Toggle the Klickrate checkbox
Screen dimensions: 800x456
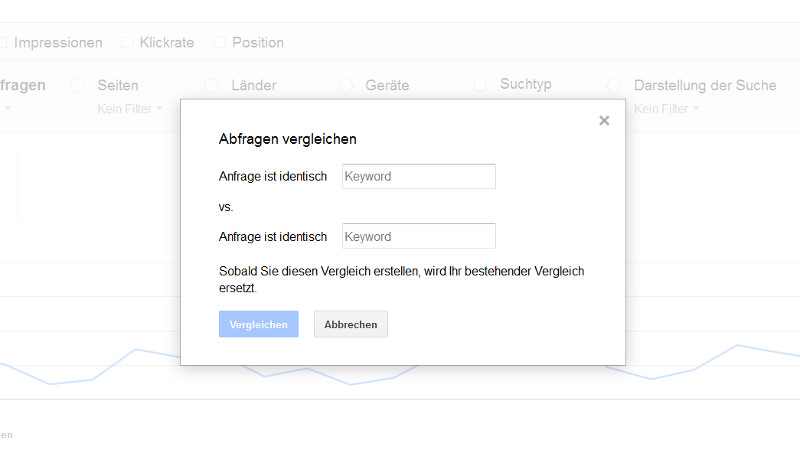[127, 43]
